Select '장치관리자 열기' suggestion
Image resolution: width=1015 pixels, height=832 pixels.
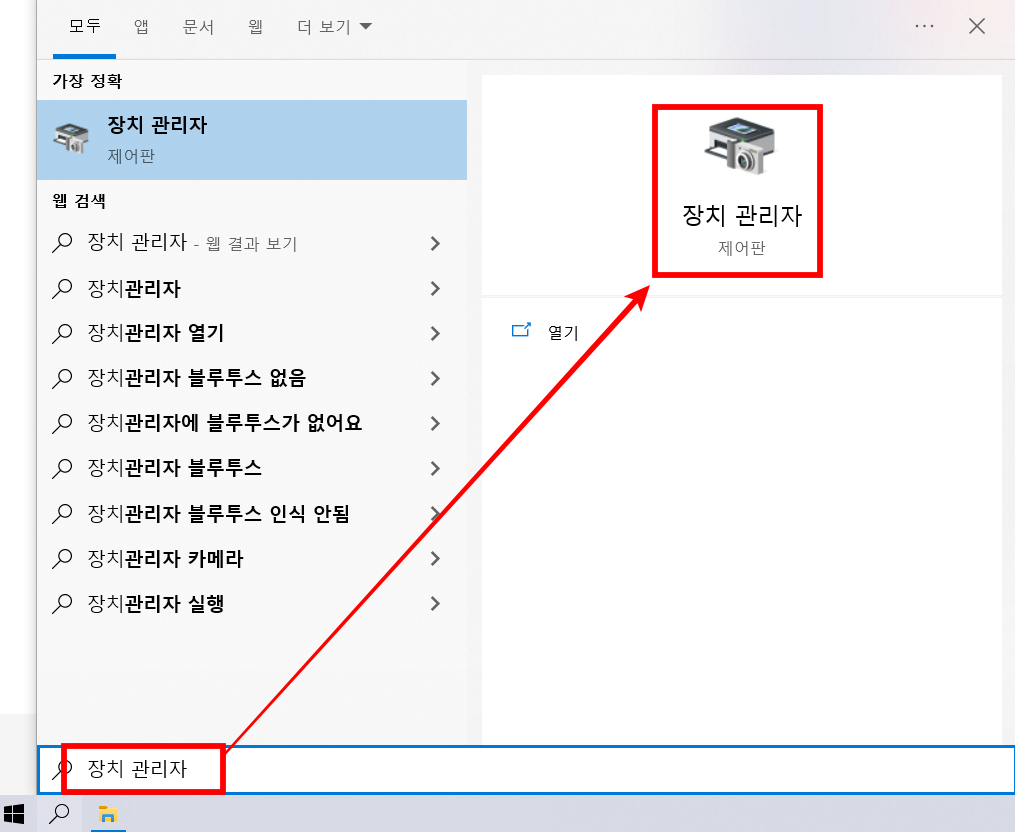252,333
